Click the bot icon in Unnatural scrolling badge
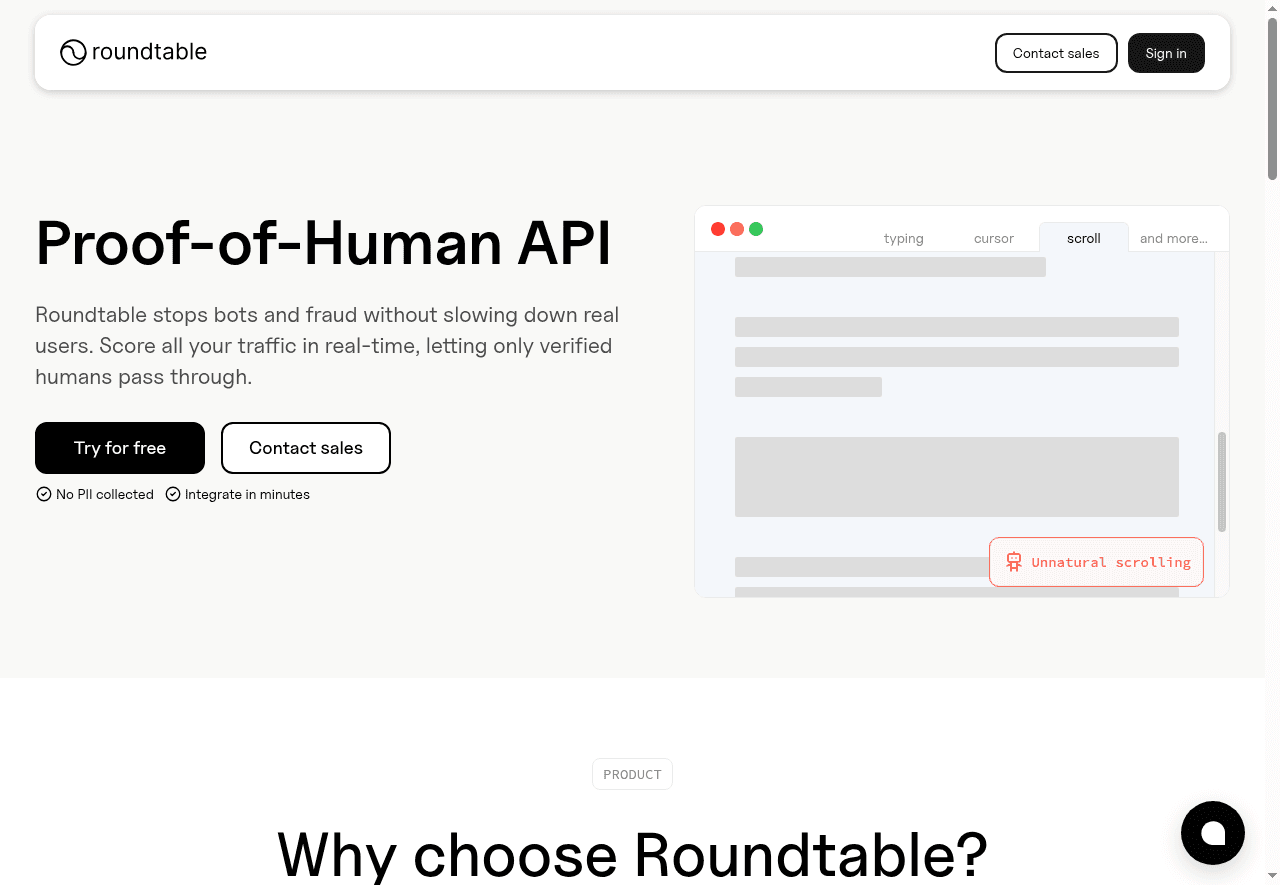The width and height of the screenshot is (1280, 885). [1014, 562]
